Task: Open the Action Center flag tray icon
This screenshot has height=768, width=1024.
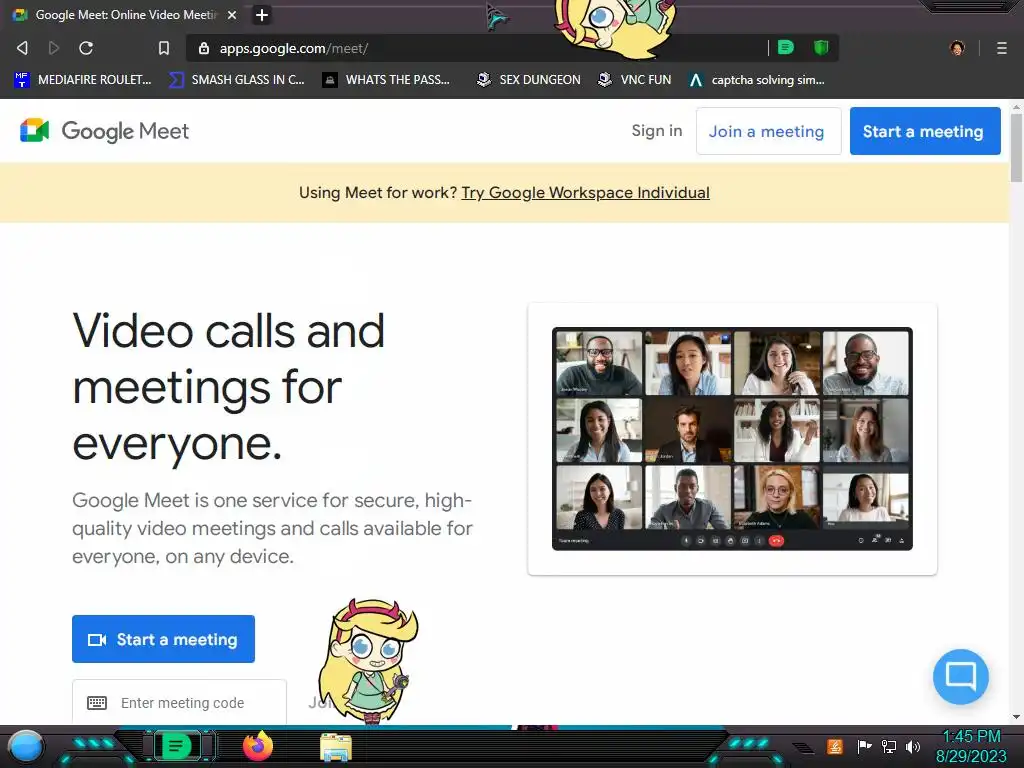Action: [x=864, y=746]
